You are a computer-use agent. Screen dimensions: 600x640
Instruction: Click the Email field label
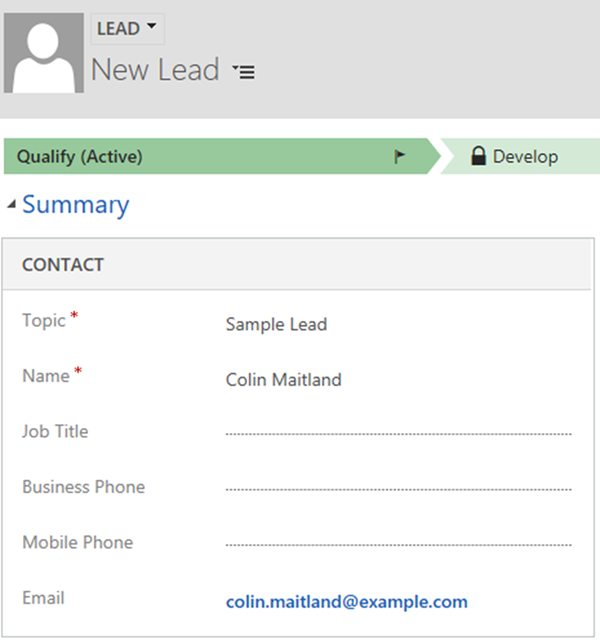point(43,598)
